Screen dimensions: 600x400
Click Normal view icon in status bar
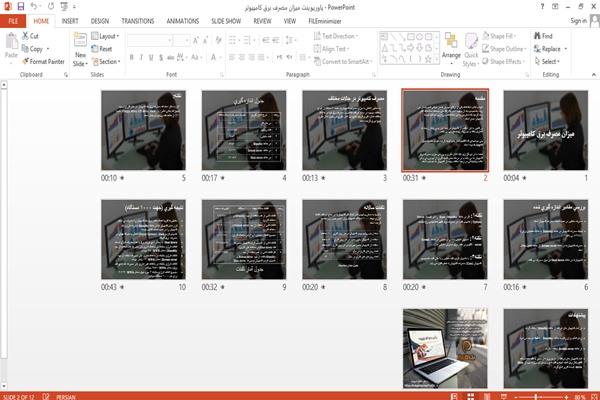click(454, 397)
